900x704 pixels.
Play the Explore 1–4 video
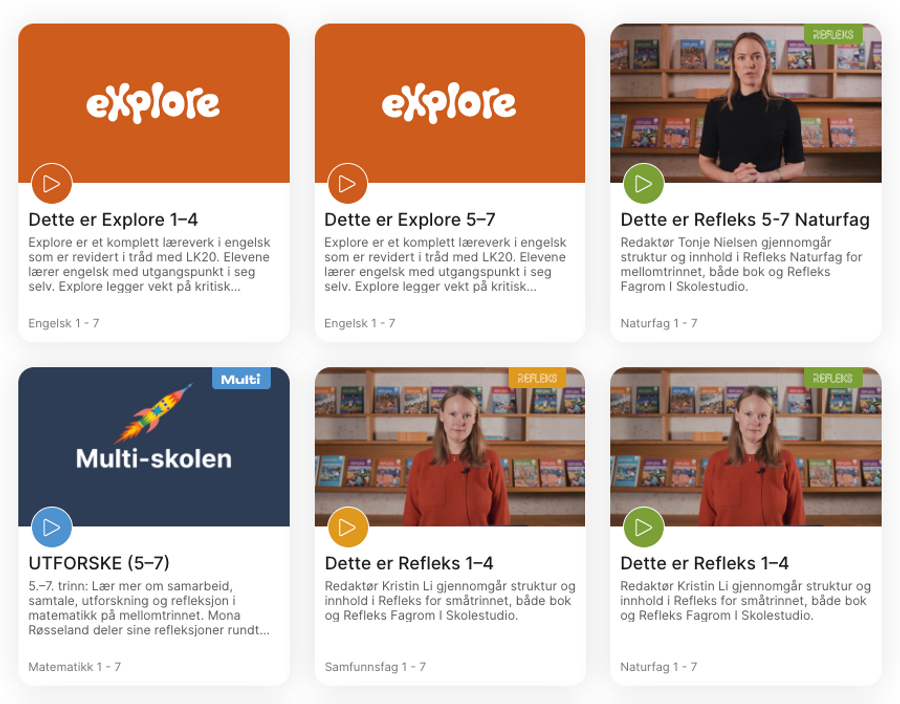click(x=52, y=184)
